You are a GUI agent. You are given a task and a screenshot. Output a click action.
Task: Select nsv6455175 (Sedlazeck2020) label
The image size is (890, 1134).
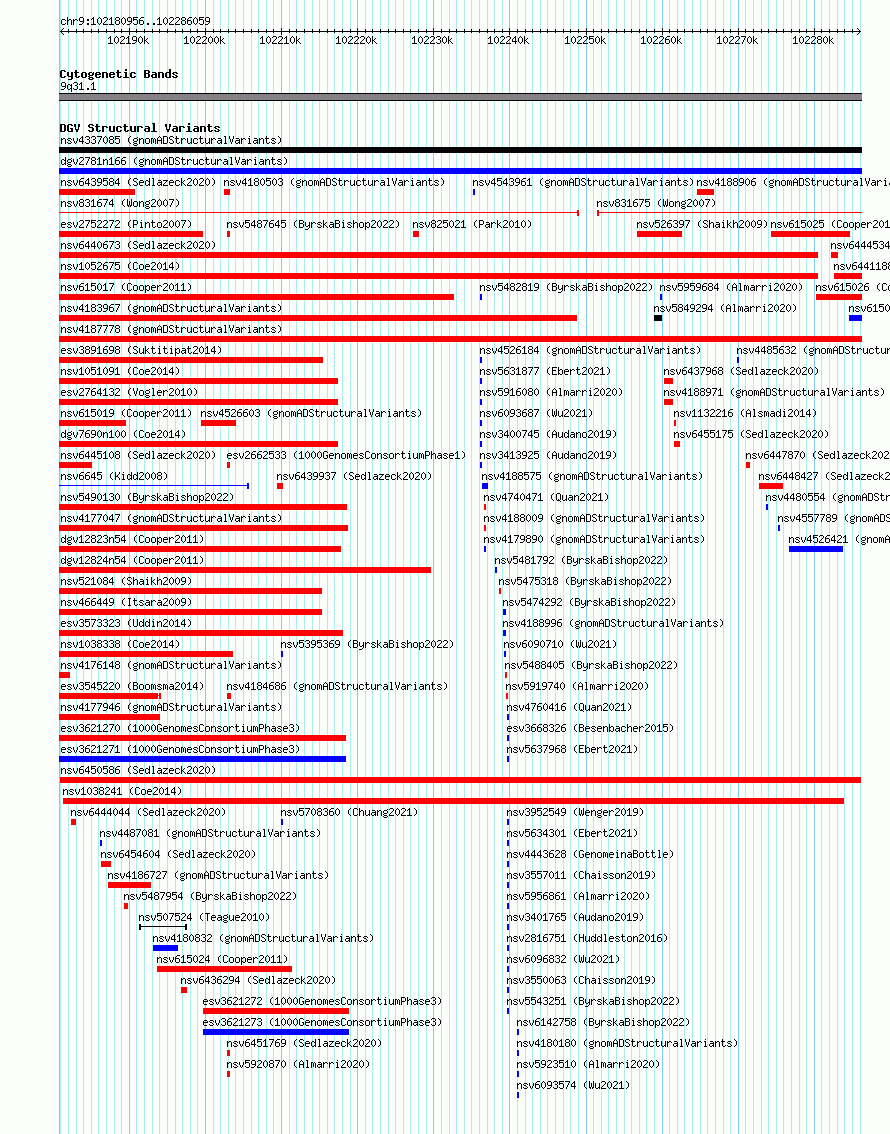pos(751,434)
